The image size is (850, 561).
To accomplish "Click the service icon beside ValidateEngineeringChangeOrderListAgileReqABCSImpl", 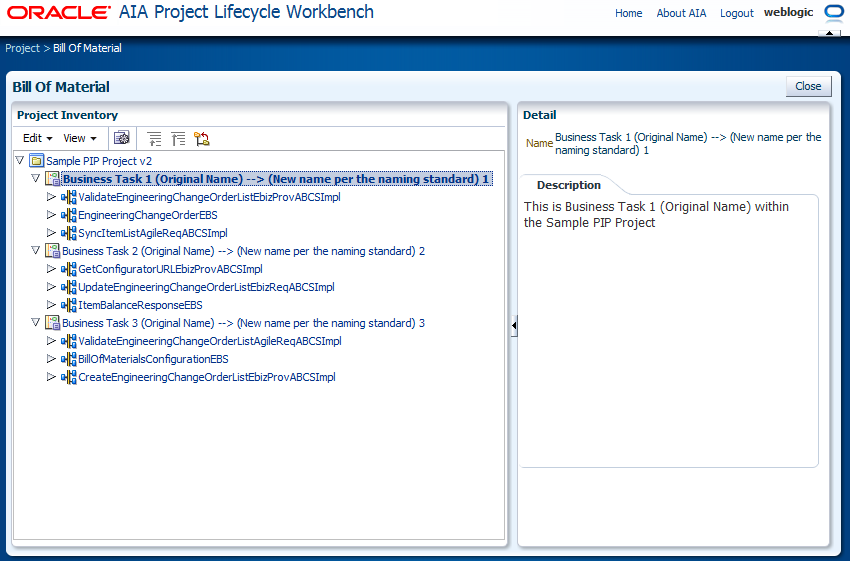I will (x=69, y=341).
